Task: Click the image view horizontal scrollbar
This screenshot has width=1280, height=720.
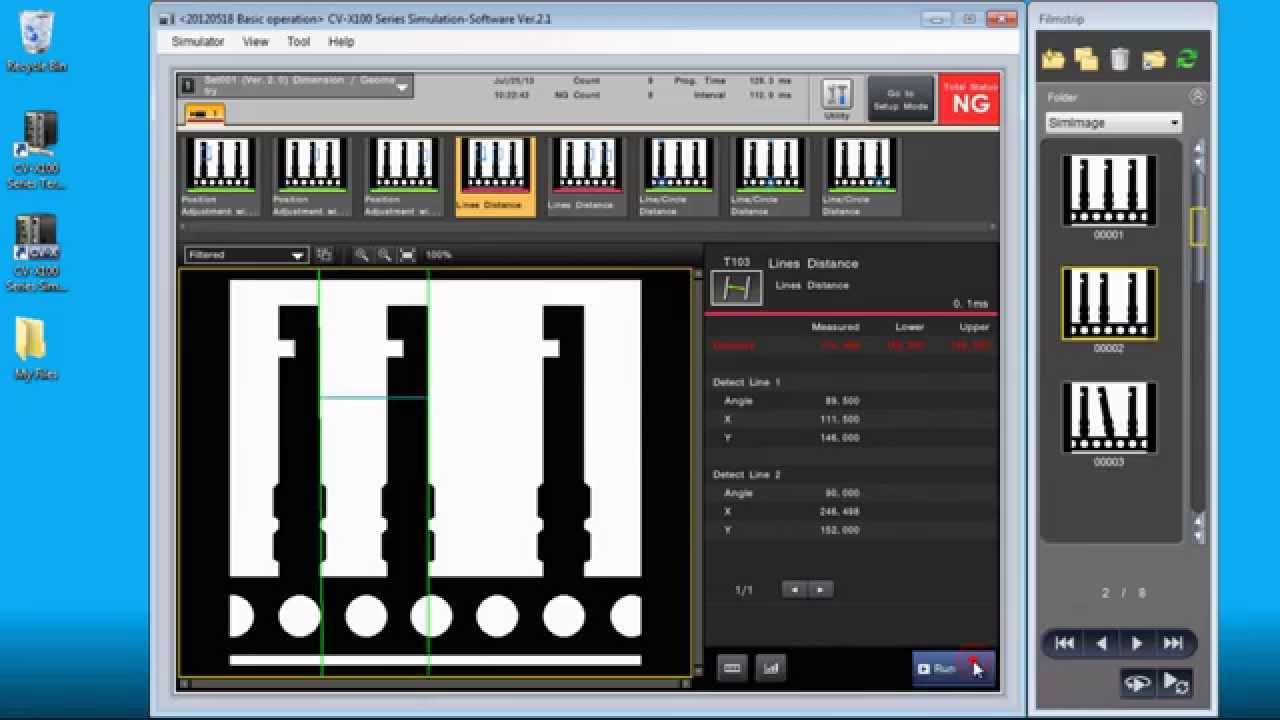Action: click(x=435, y=685)
